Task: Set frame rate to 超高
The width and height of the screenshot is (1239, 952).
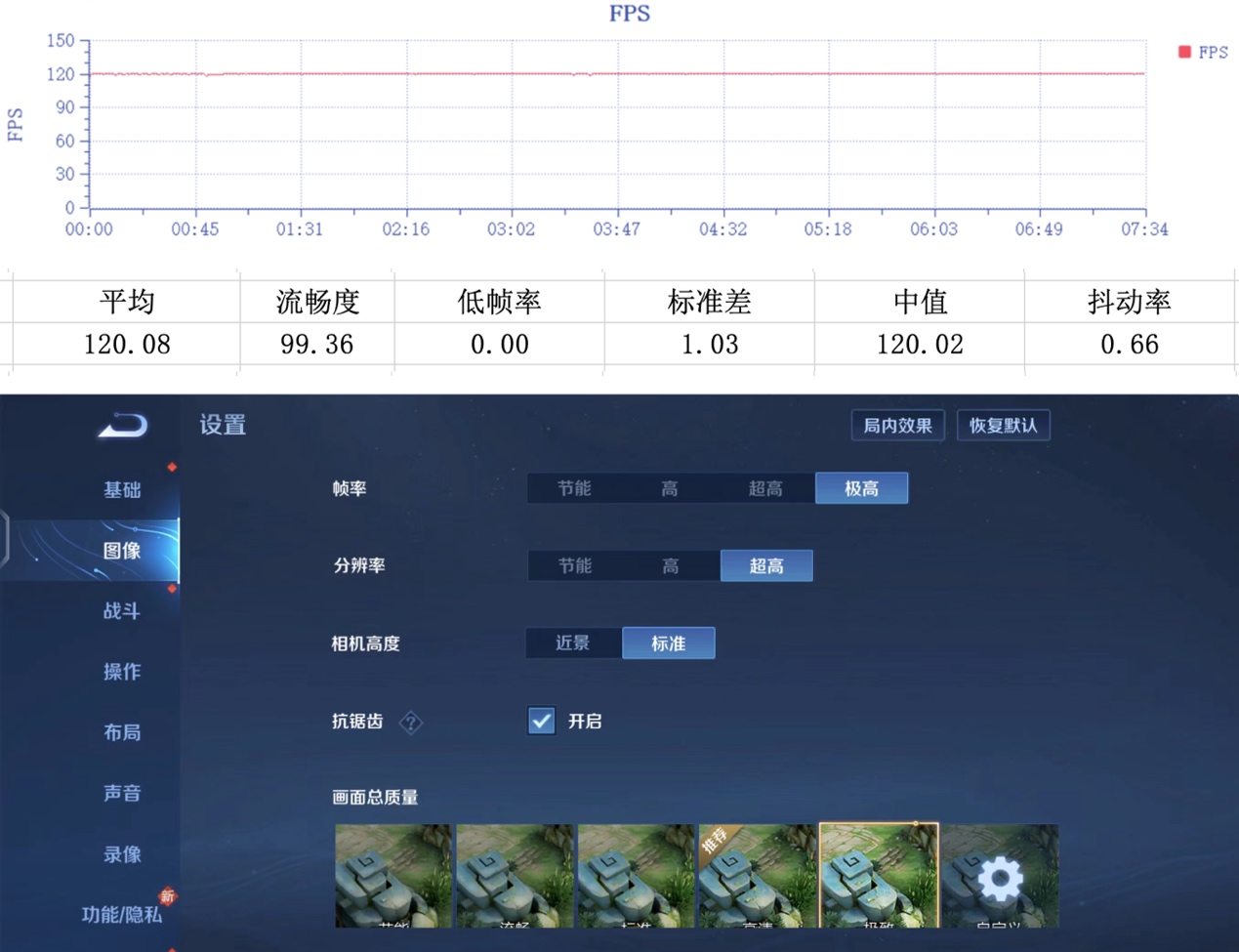Action: [x=765, y=488]
